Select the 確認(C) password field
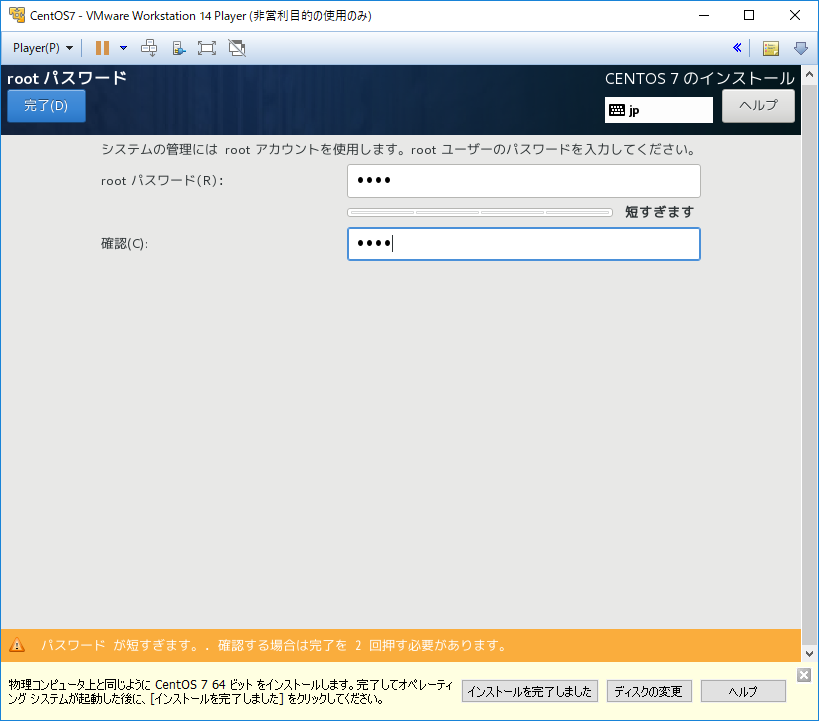 (522, 244)
